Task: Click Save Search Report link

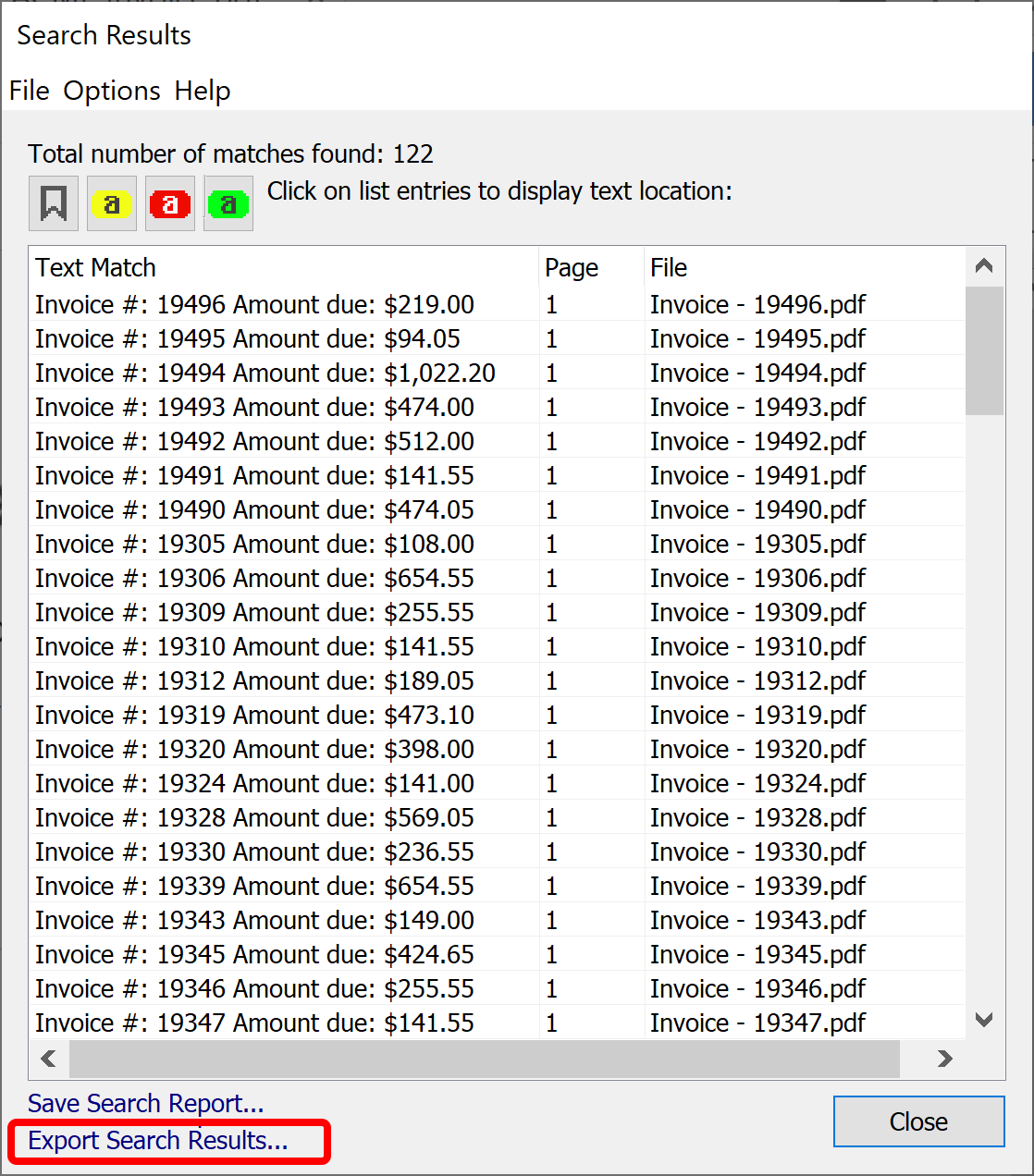Action: [x=145, y=1103]
